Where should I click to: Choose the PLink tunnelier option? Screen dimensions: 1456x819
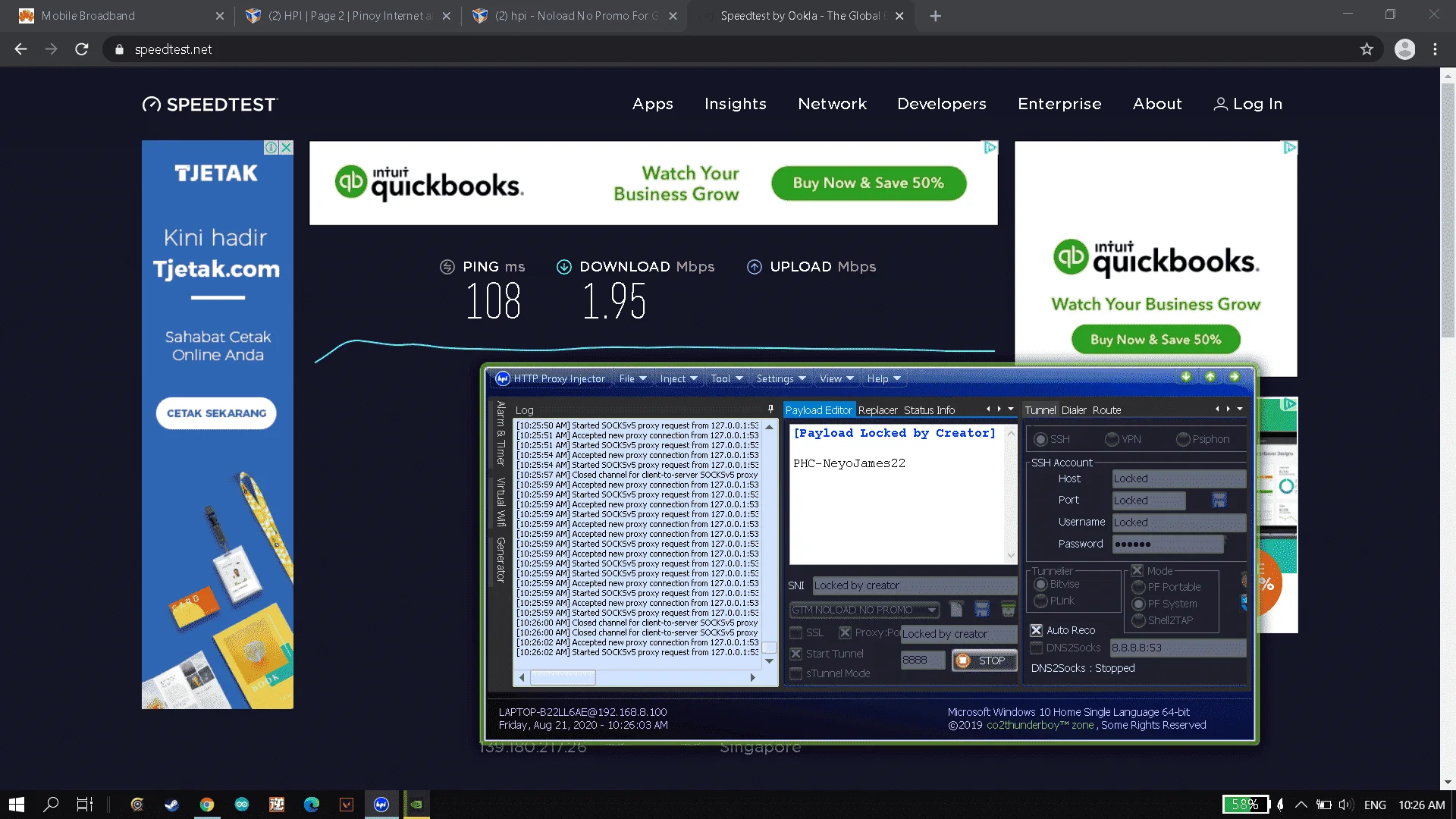(1040, 601)
